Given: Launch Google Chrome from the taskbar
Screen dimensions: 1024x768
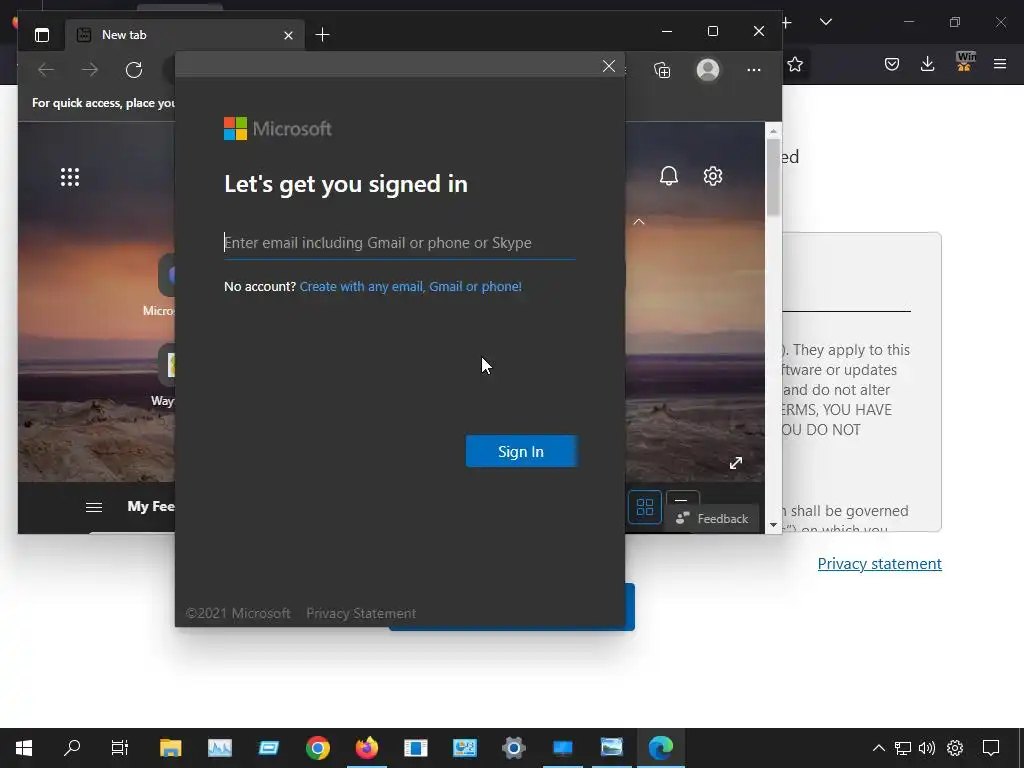Looking at the screenshot, I should pos(317,748).
